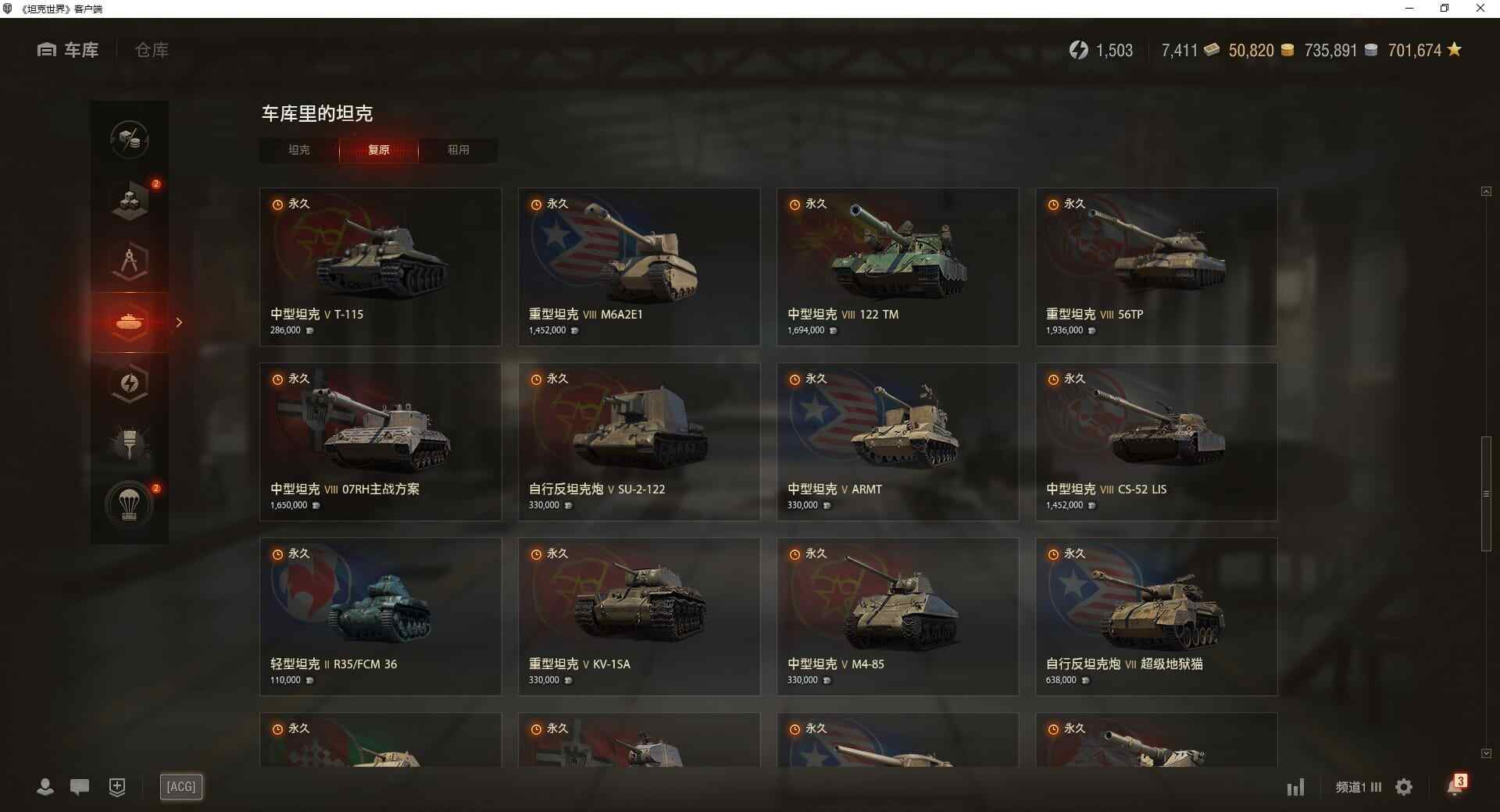
Task: Click the tank list vertical scrollbar handle
Action: point(1486,494)
